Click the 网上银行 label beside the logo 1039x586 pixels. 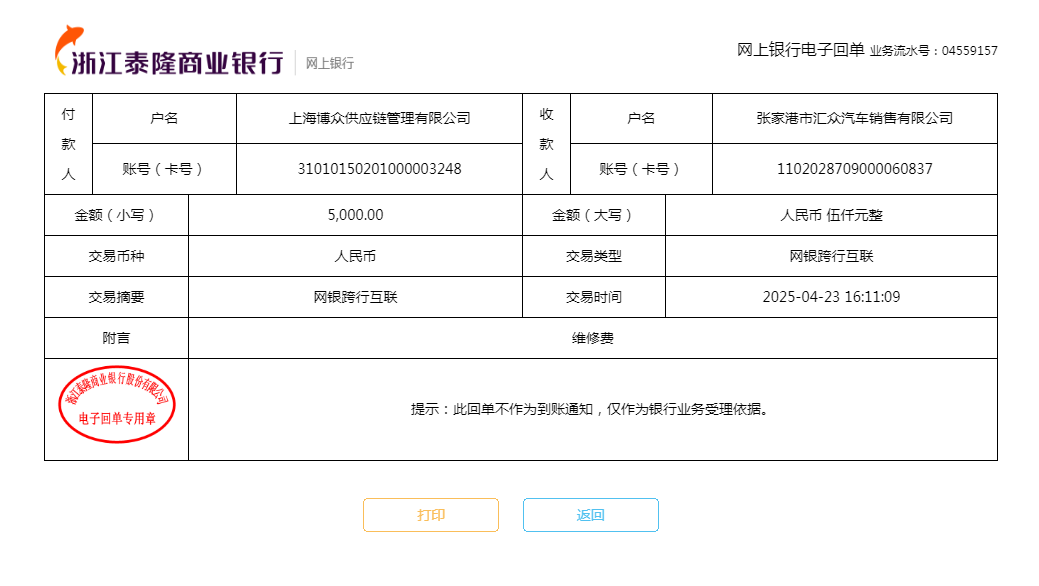pos(330,63)
